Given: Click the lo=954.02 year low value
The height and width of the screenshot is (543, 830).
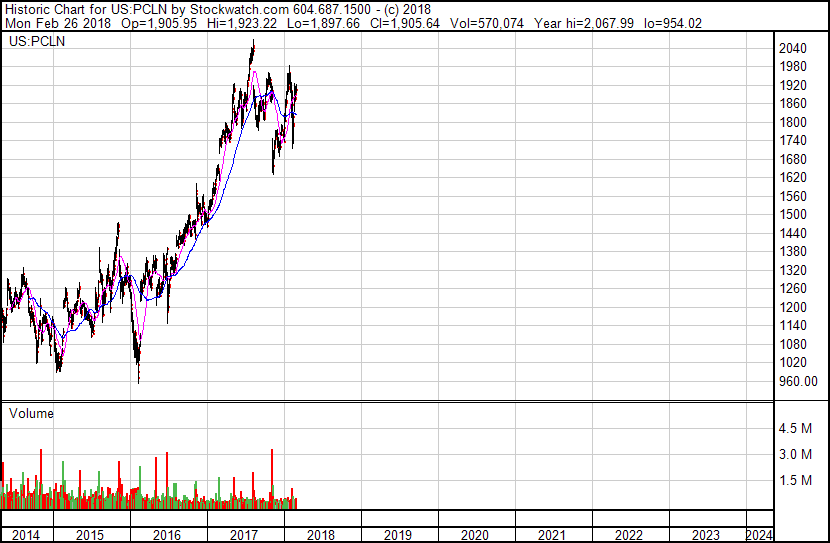Looking at the screenshot, I should tap(673, 23).
